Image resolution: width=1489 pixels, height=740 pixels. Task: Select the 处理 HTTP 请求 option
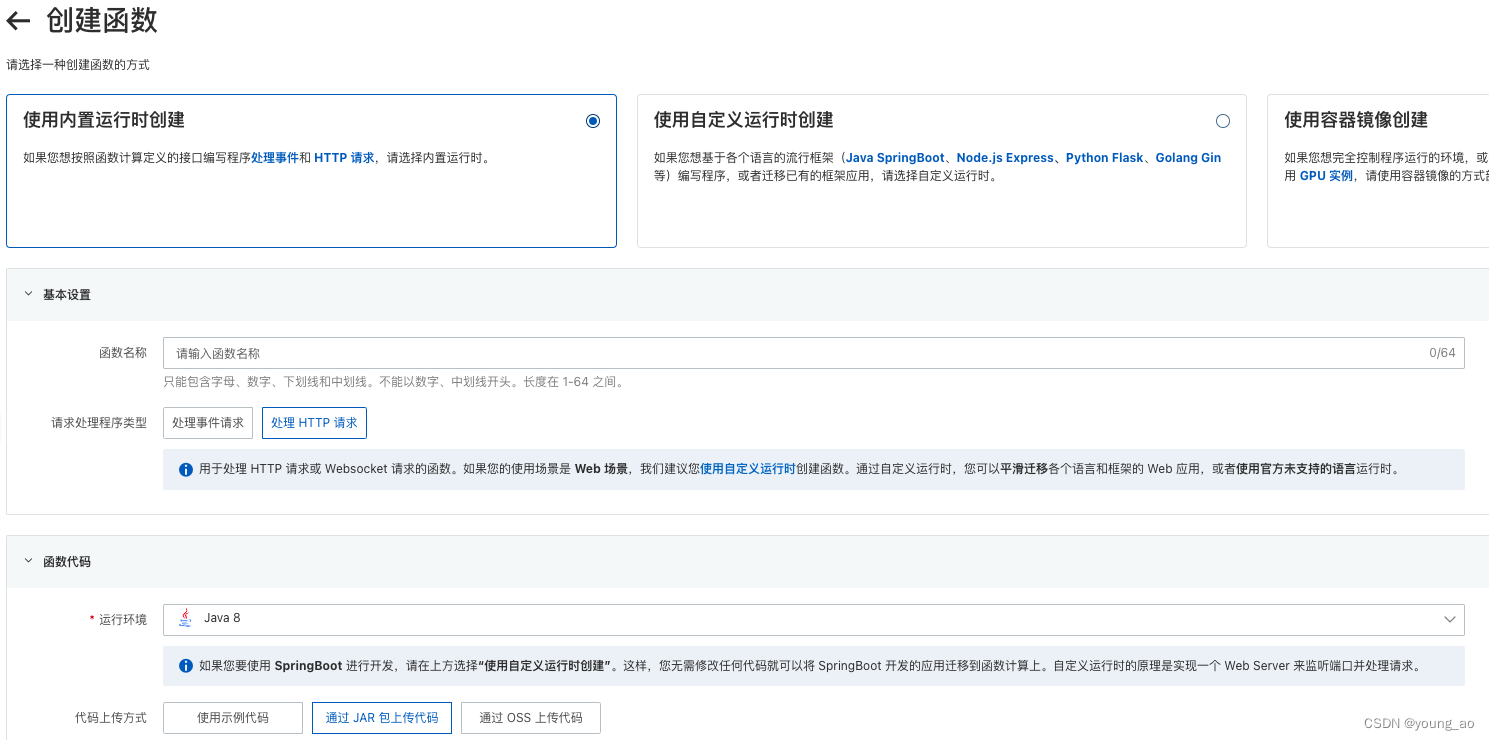coord(314,422)
